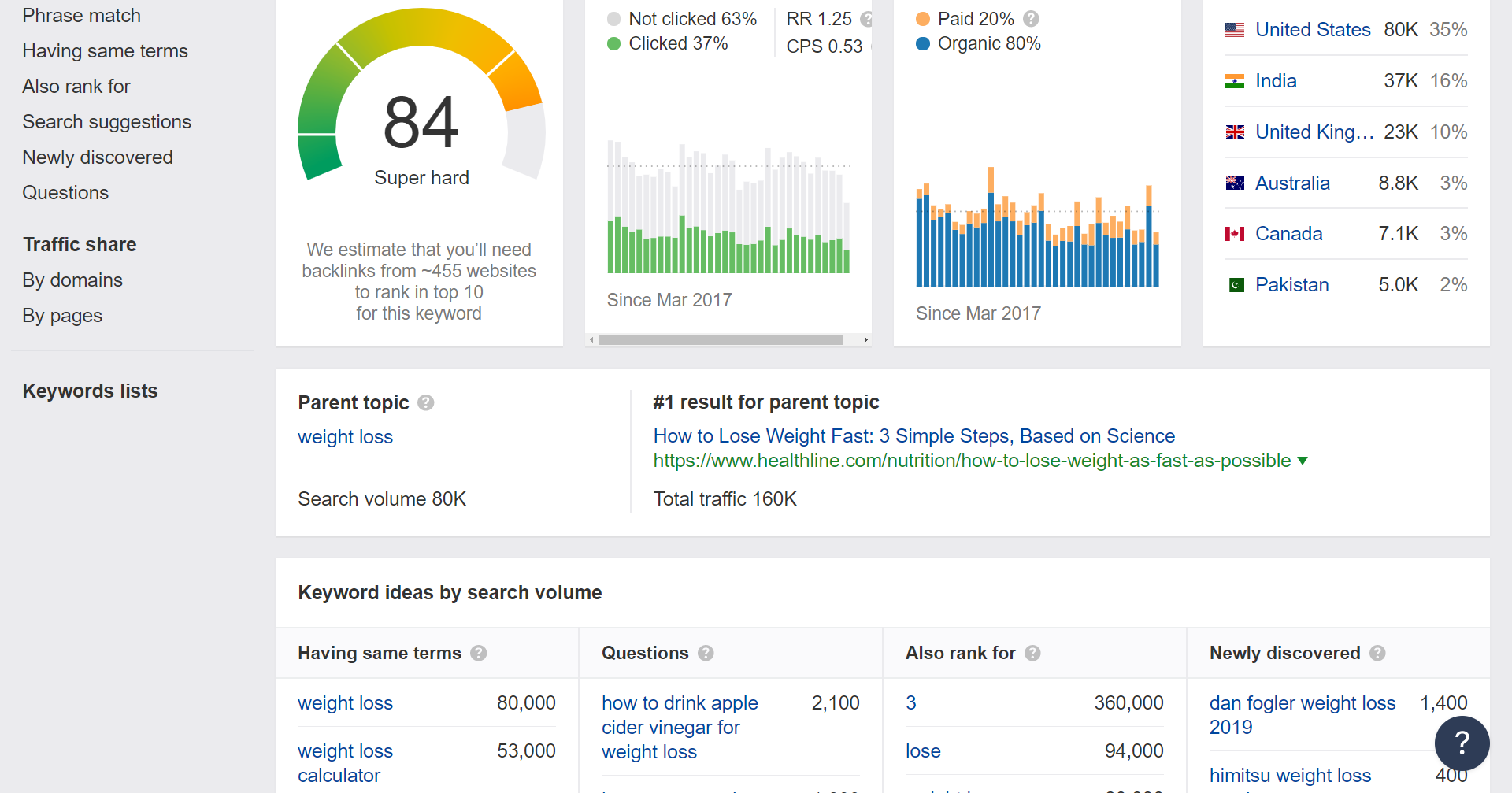
Task: Open Newly discovered in sidebar
Action: coord(97,157)
